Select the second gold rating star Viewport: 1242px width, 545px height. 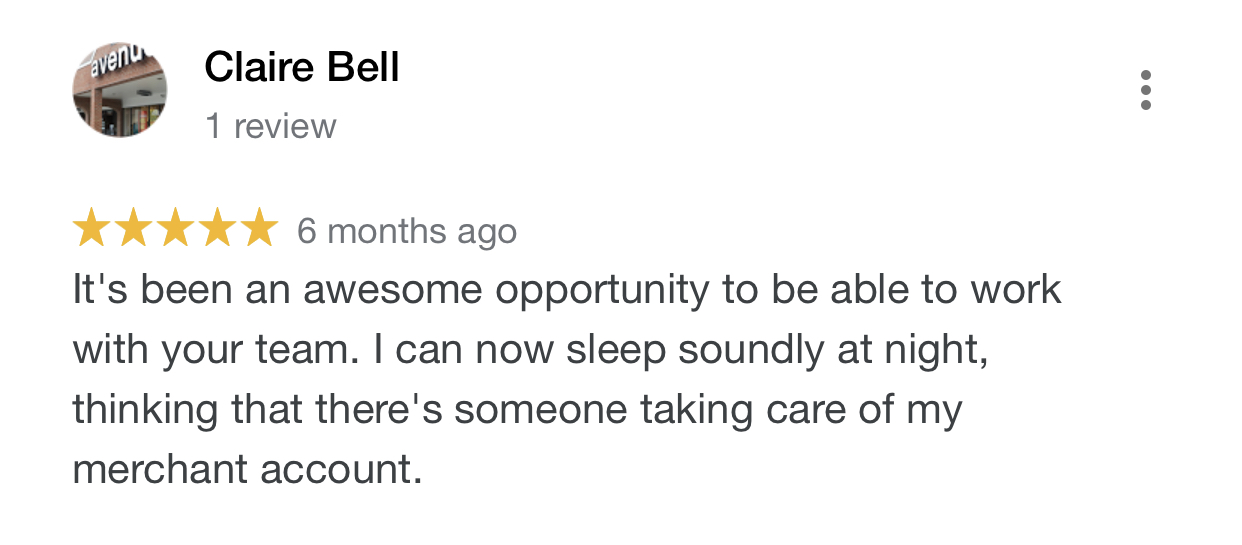pyautogui.click(x=133, y=228)
